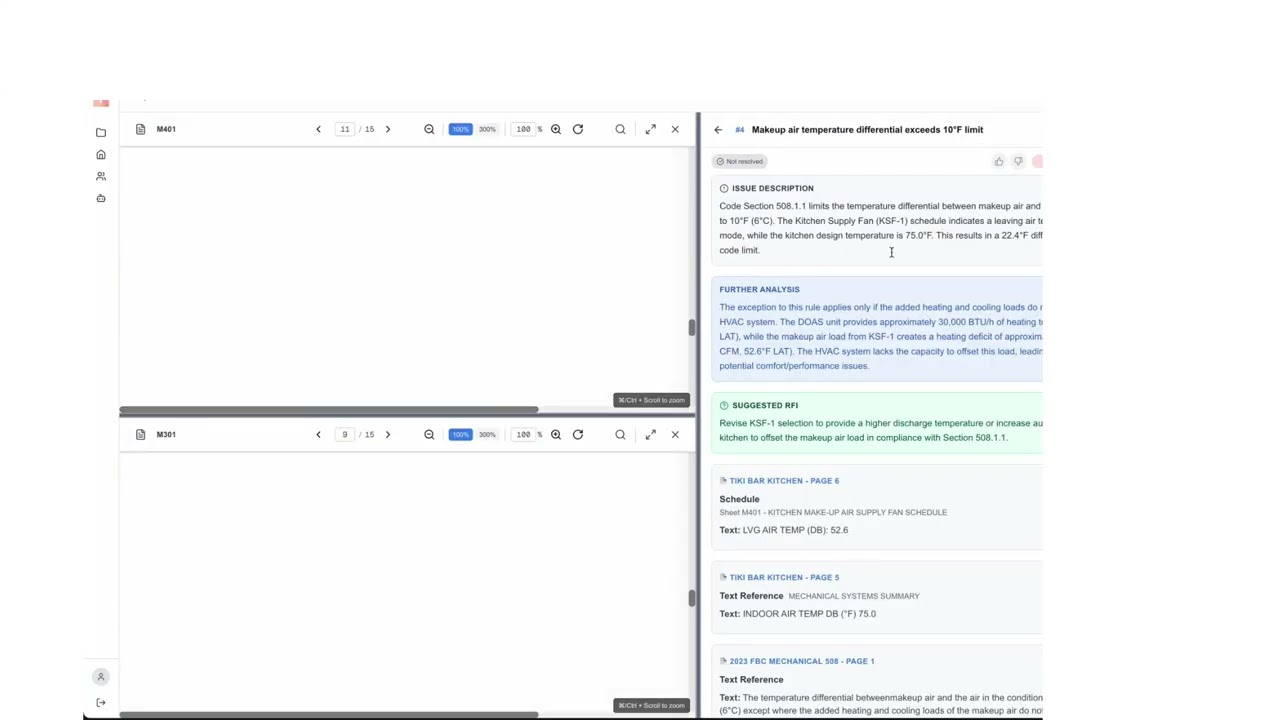This screenshot has width=1280, height=720.
Task: Zoom in on the M301 viewer
Action: coord(556,434)
